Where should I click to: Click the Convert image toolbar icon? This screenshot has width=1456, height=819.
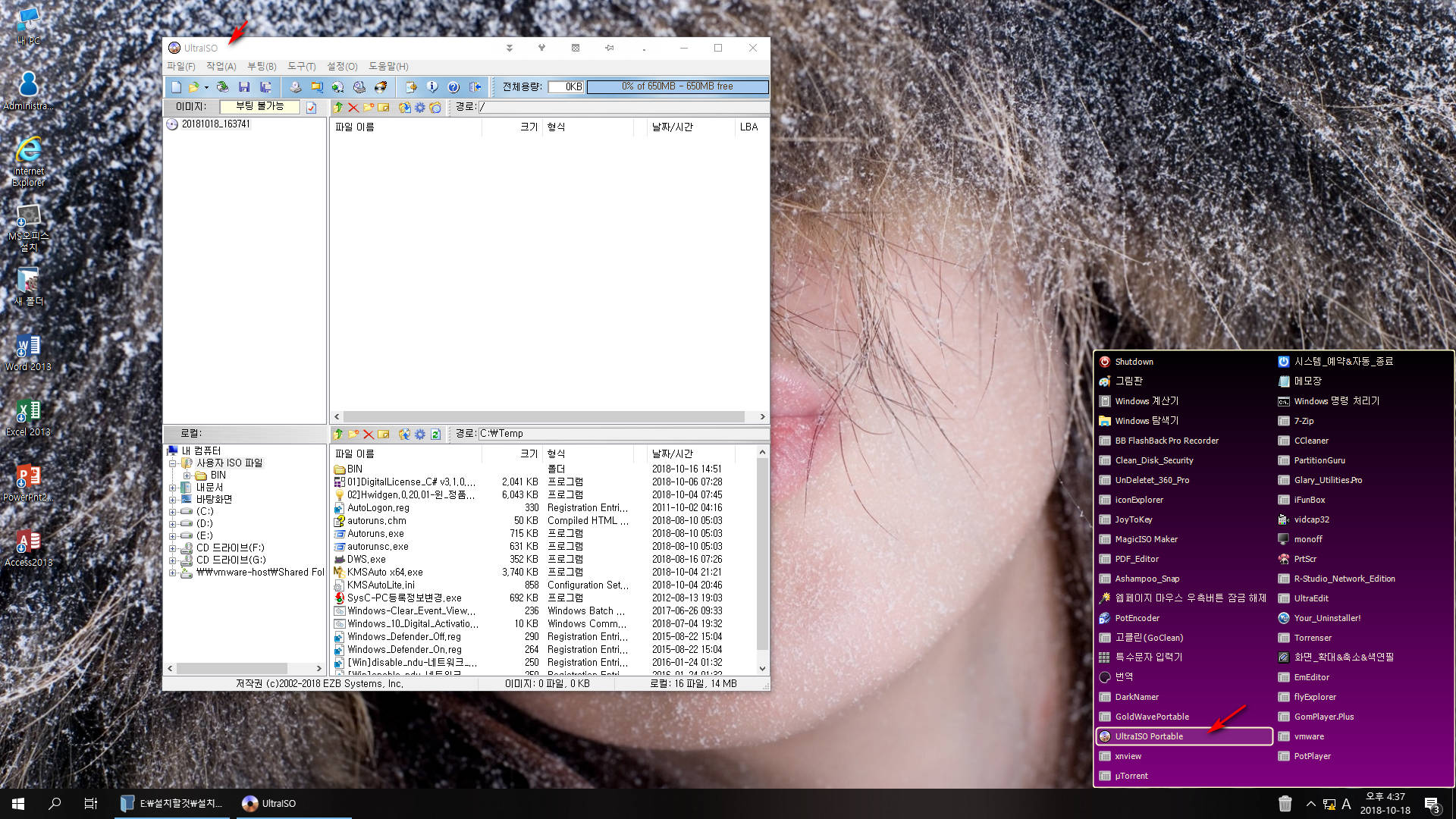point(337,87)
